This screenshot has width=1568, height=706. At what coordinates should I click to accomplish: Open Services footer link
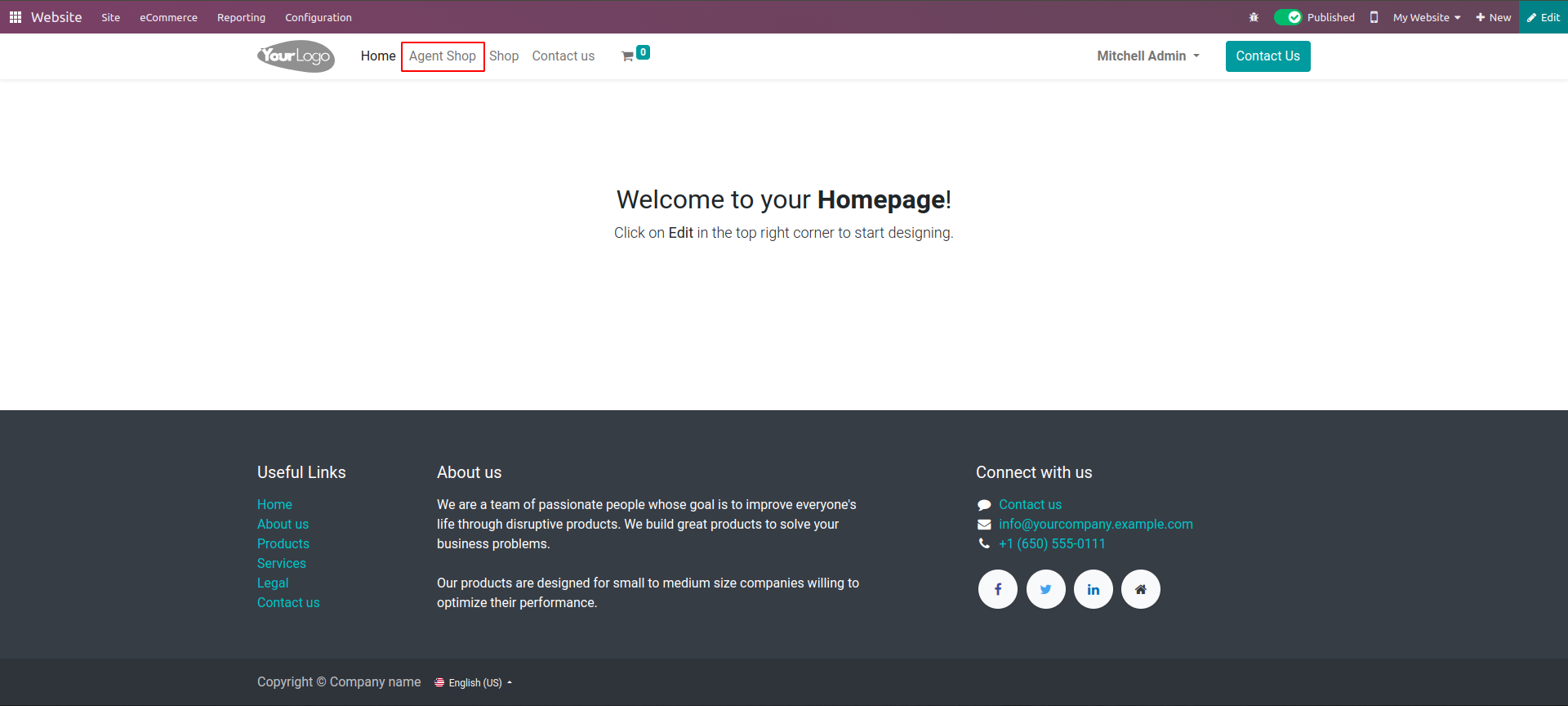(x=282, y=563)
